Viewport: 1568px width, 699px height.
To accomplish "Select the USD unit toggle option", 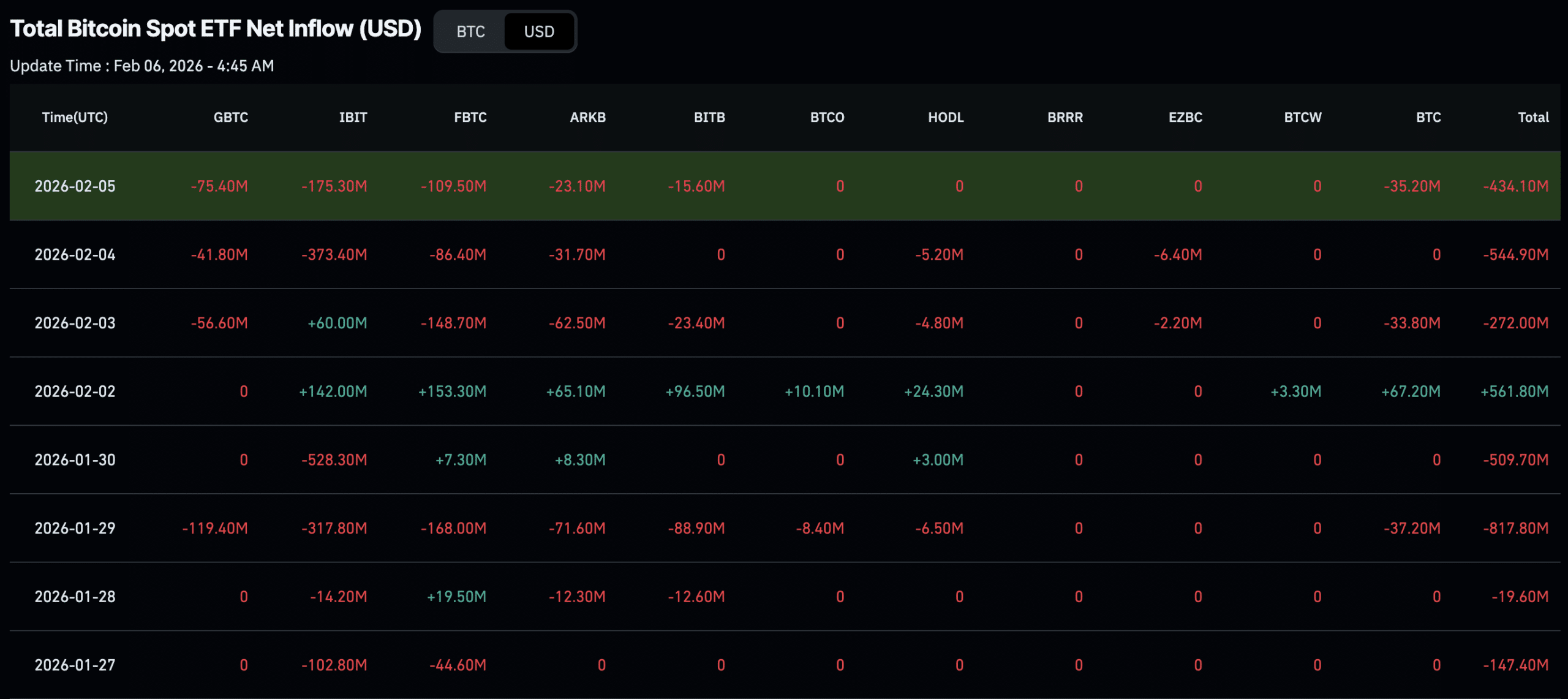I will tap(539, 31).
